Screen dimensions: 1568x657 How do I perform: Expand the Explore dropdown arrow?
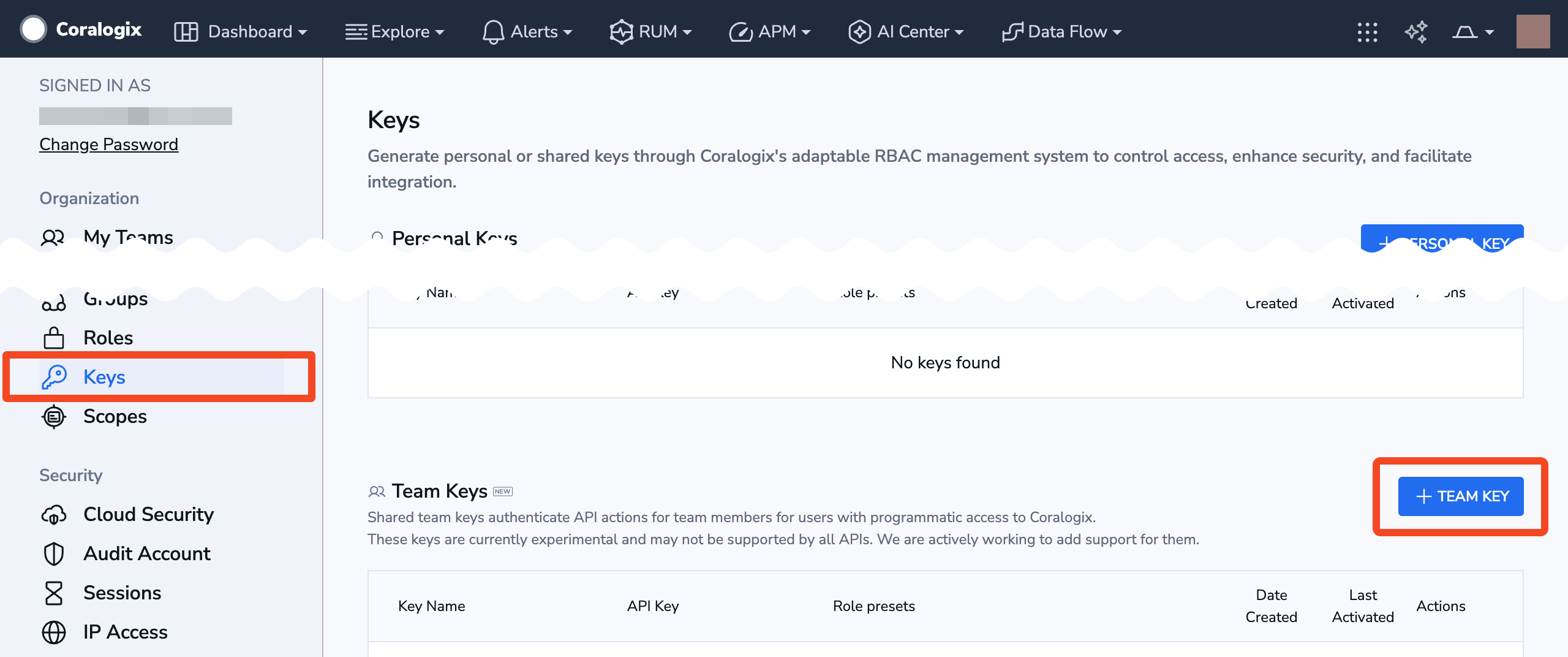tap(440, 32)
